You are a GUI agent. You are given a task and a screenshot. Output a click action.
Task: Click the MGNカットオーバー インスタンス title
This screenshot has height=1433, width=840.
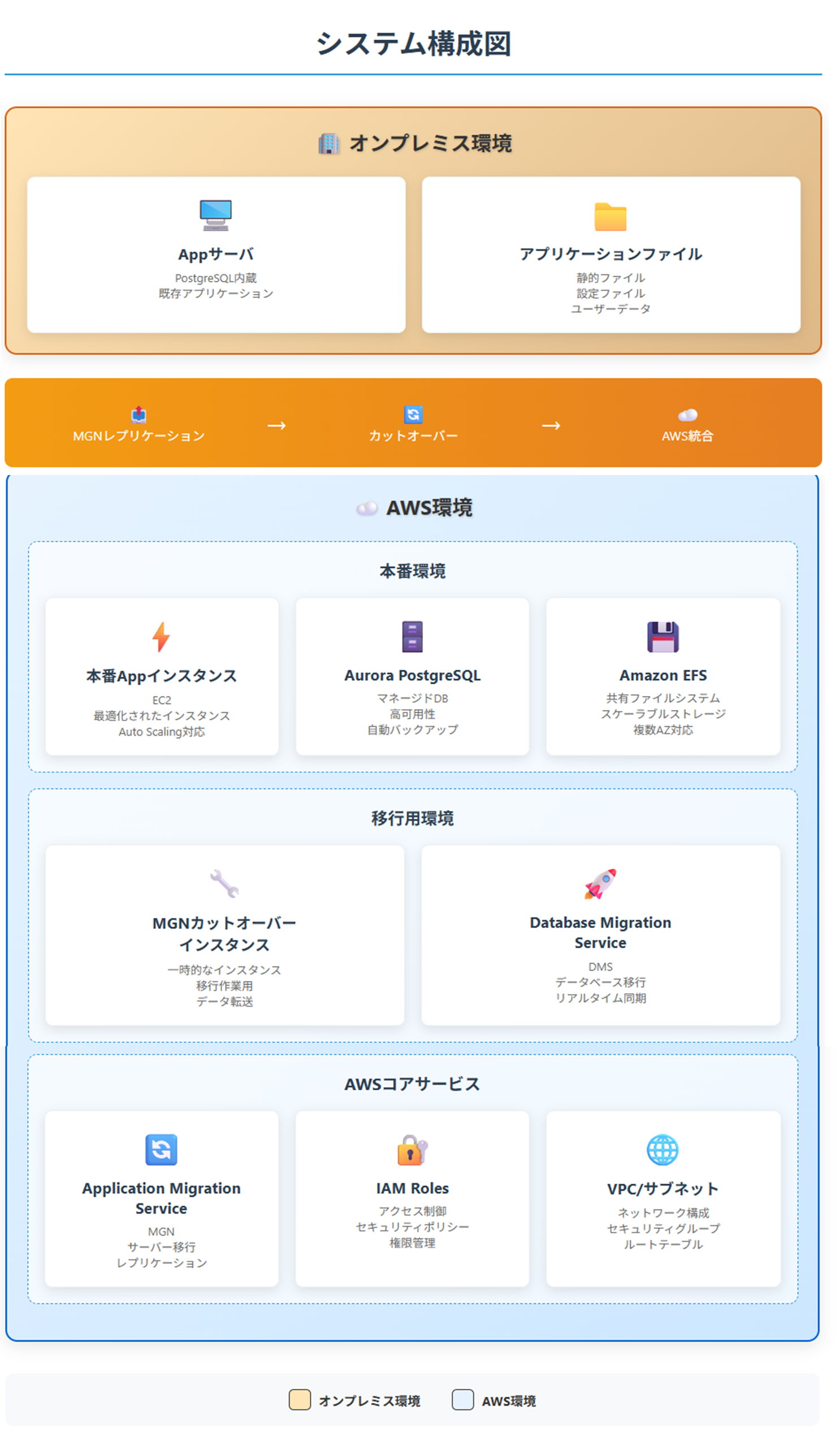tap(224, 934)
